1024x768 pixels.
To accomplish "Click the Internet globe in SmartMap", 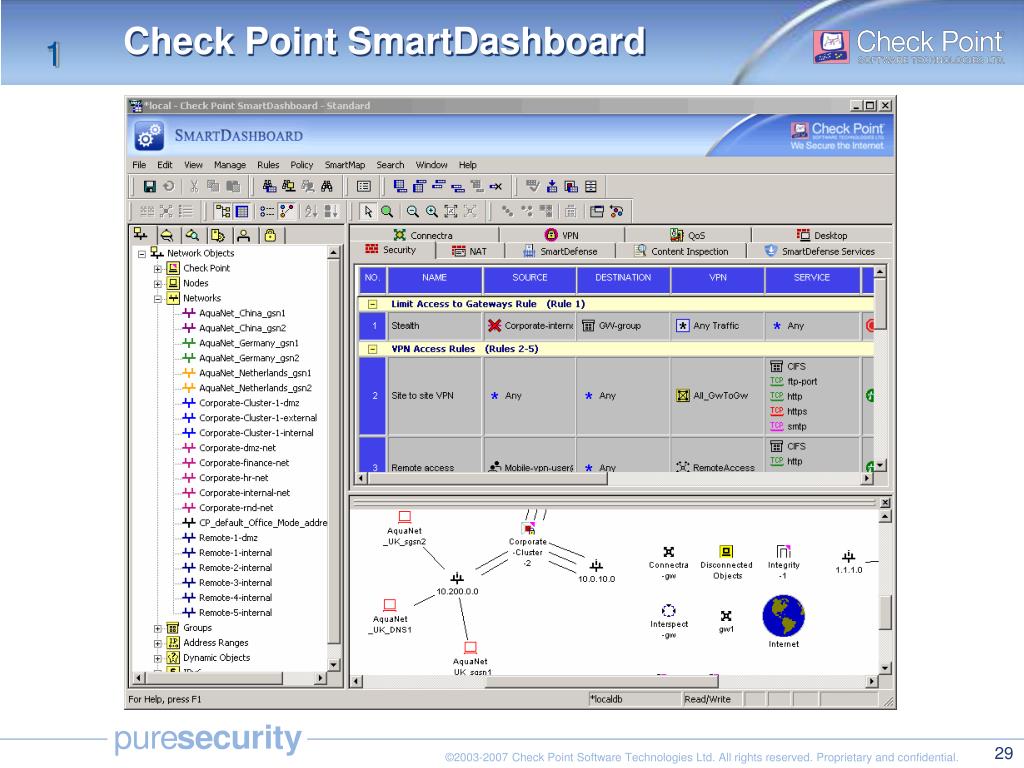I will tap(783, 615).
